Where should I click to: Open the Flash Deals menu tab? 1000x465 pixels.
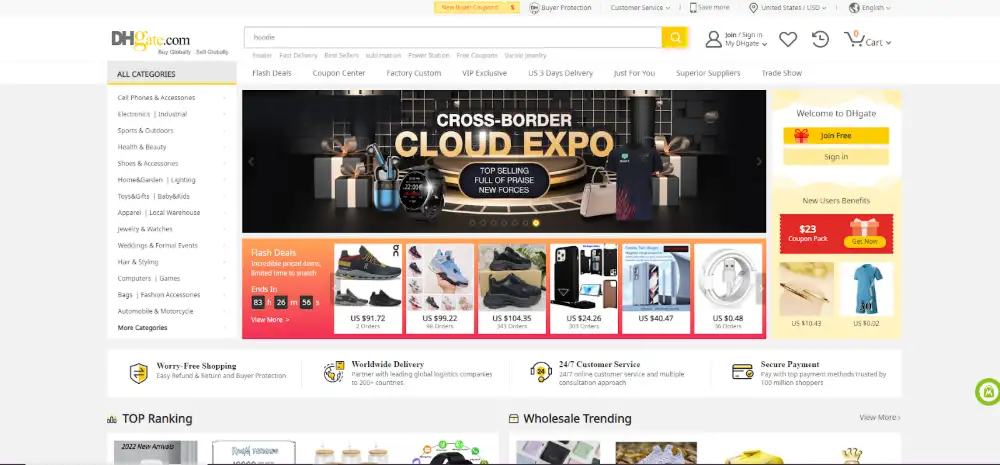click(x=272, y=73)
